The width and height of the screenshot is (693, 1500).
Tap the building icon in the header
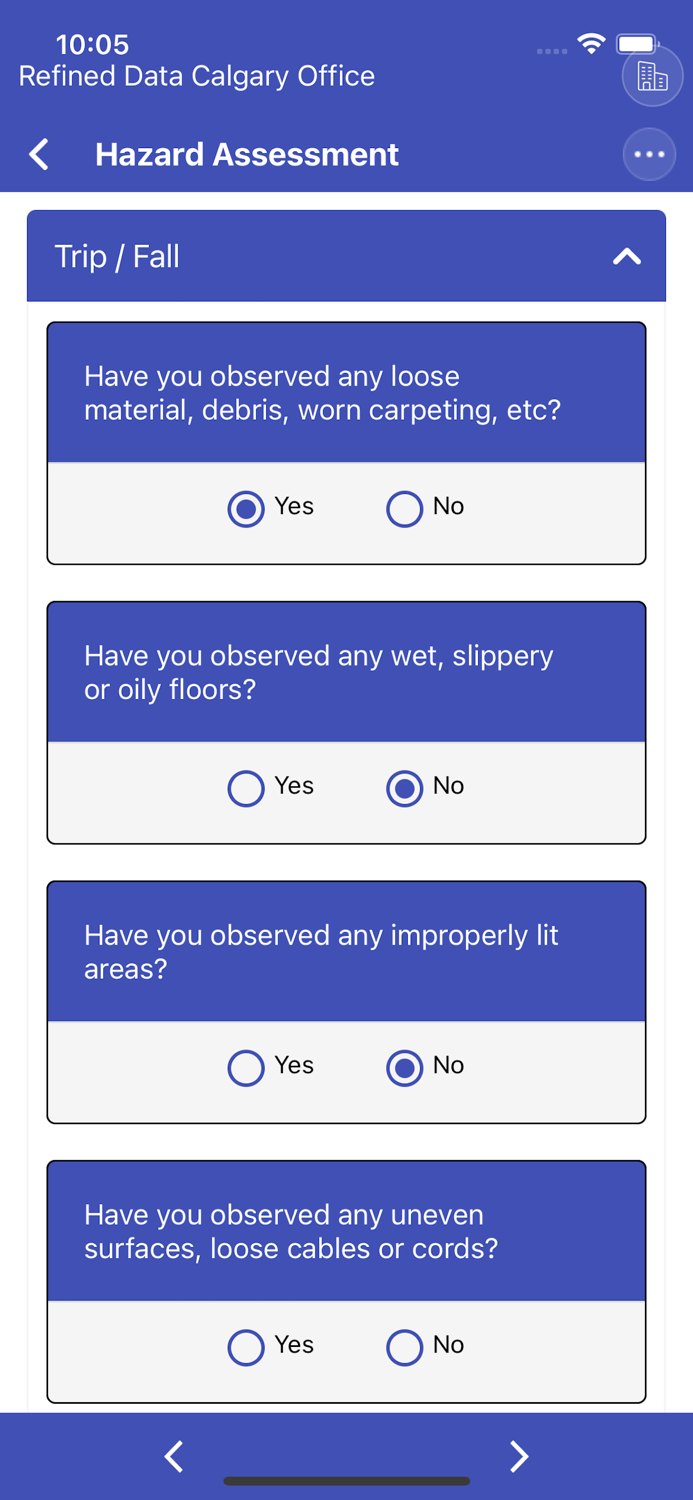pos(652,76)
